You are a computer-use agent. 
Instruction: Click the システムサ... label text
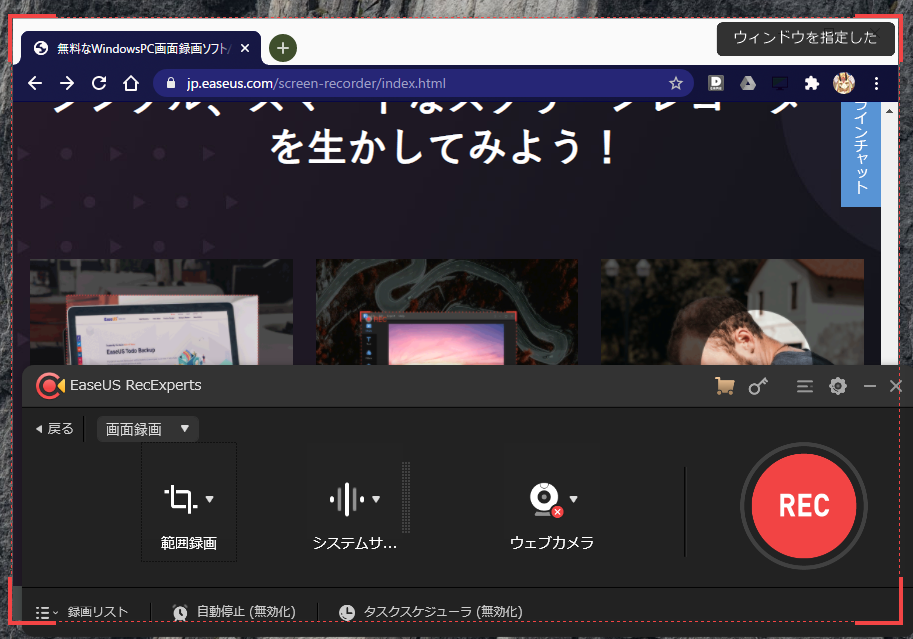[x=355, y=543]
